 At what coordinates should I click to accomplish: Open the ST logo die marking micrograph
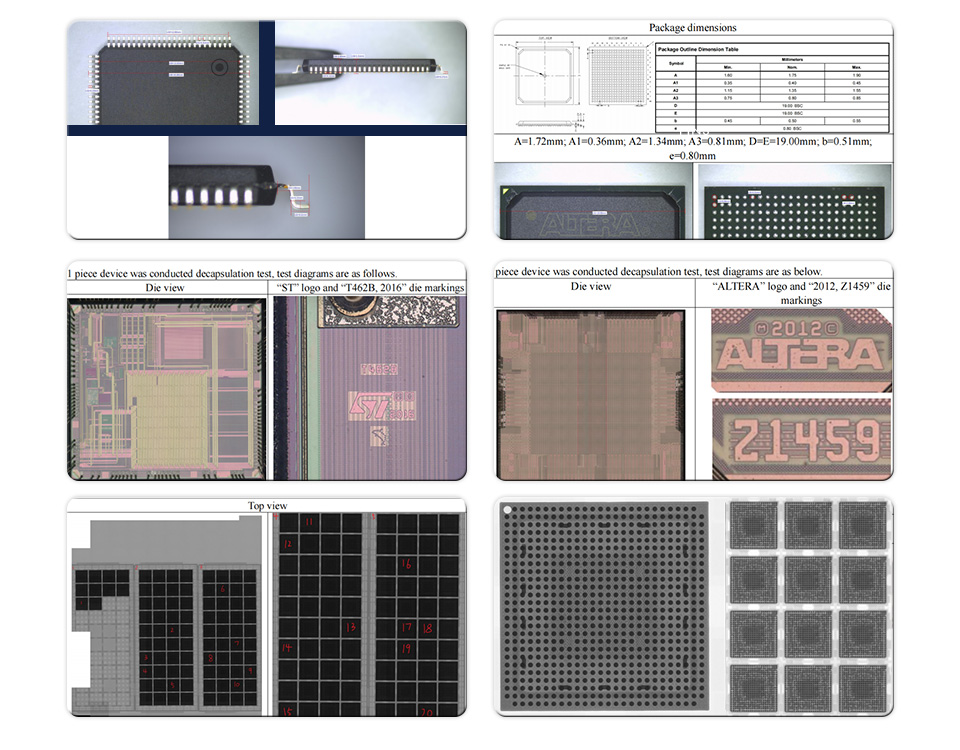[370, 389]
